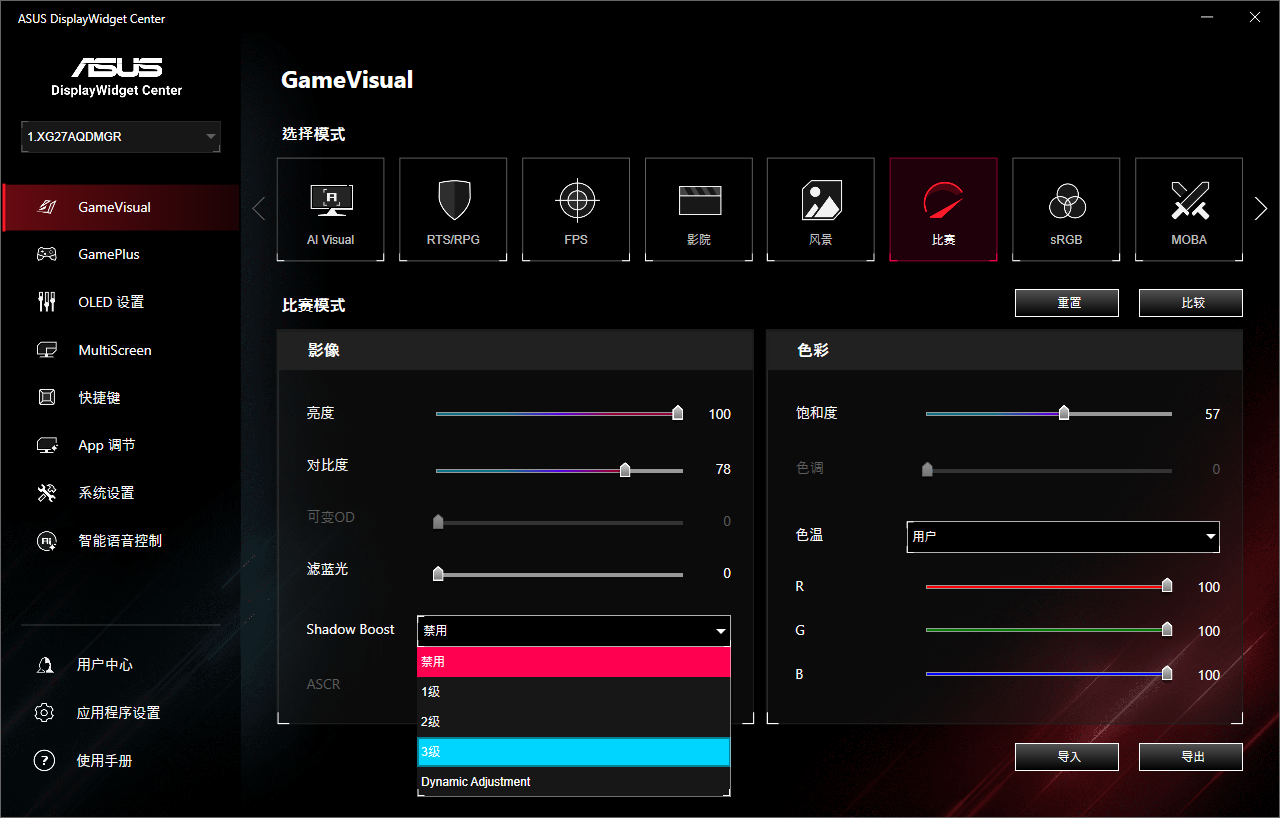Choose the MOBA crossed swords mode
Viewport: 1280px width, 818px height.
(1189, 209)
